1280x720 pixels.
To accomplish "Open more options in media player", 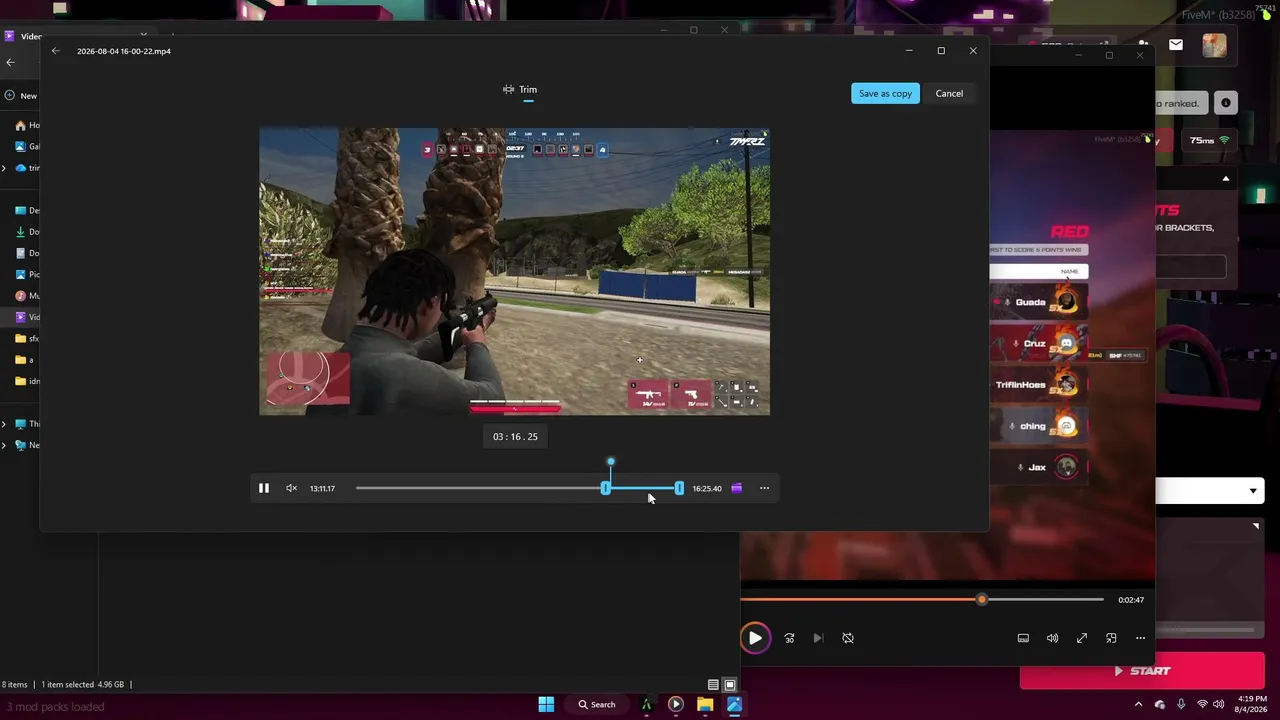I will pos(1140,638).
